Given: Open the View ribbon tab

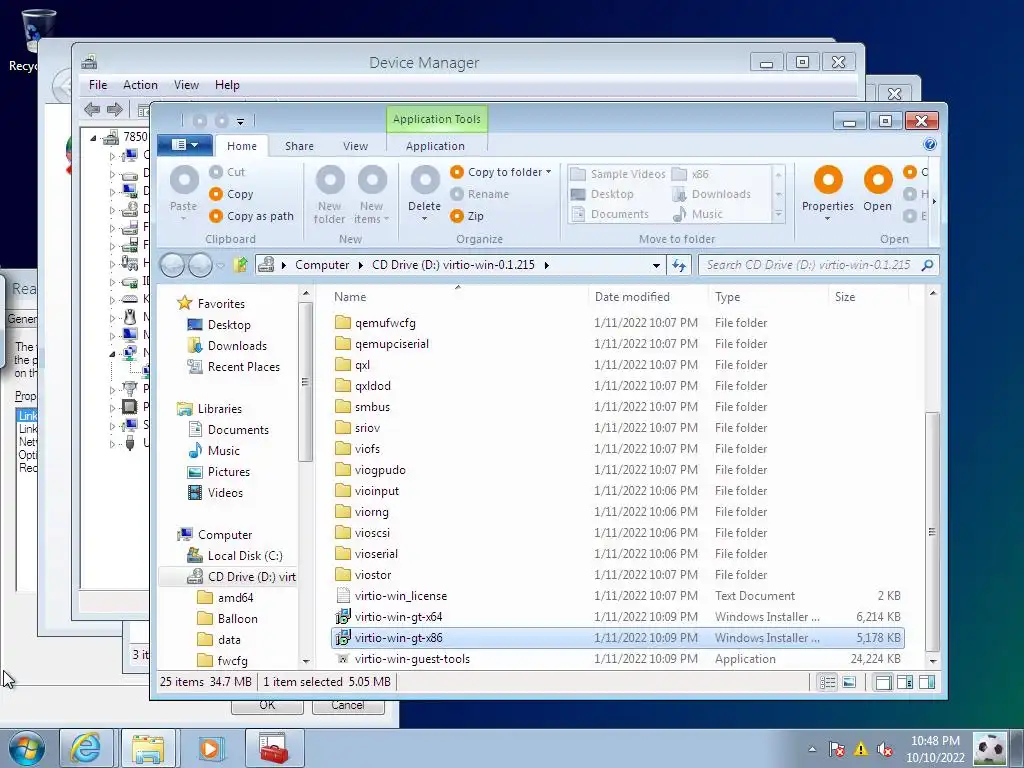Looking at the screenshot, I should [355, 146].
